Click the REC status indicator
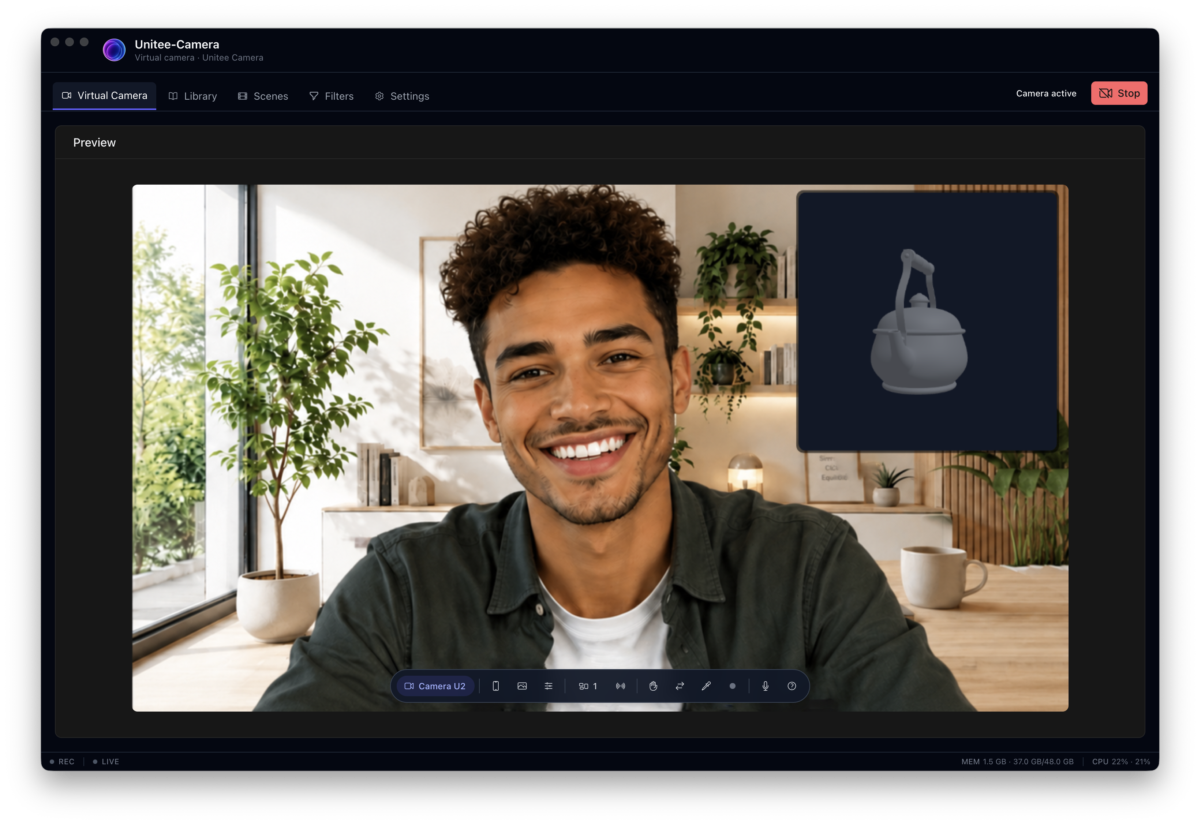This screenshot has width=1200, height=825. [62, 762]
